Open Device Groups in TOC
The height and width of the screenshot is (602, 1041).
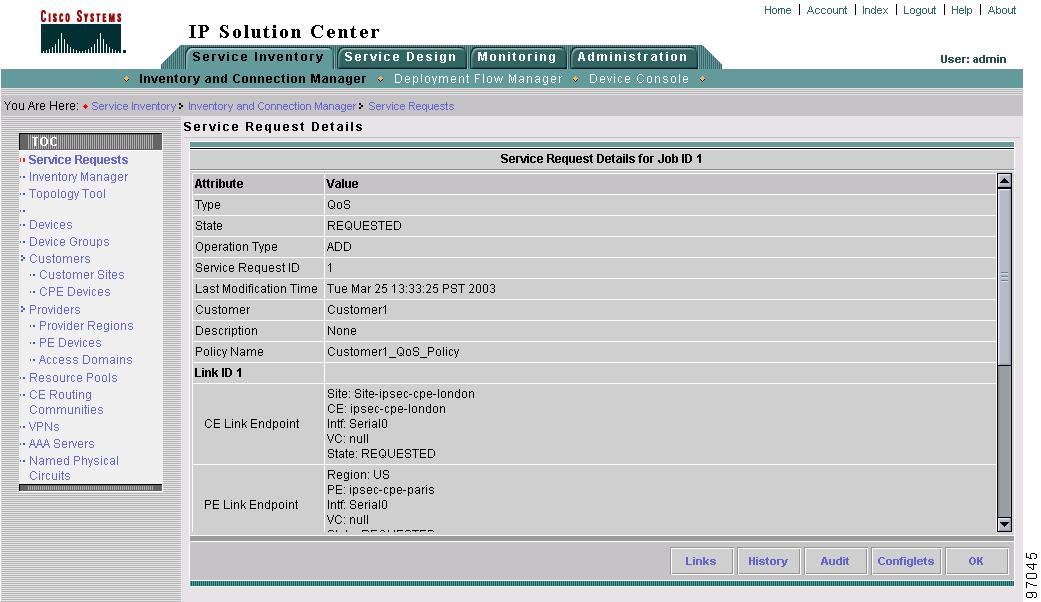69,242
